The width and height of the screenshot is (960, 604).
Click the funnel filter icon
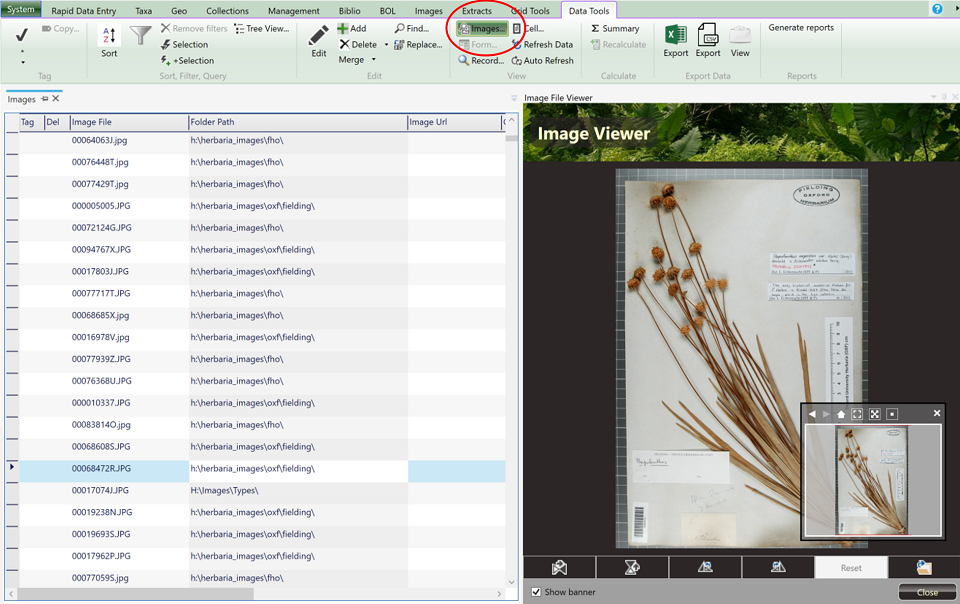click(140, 35)
